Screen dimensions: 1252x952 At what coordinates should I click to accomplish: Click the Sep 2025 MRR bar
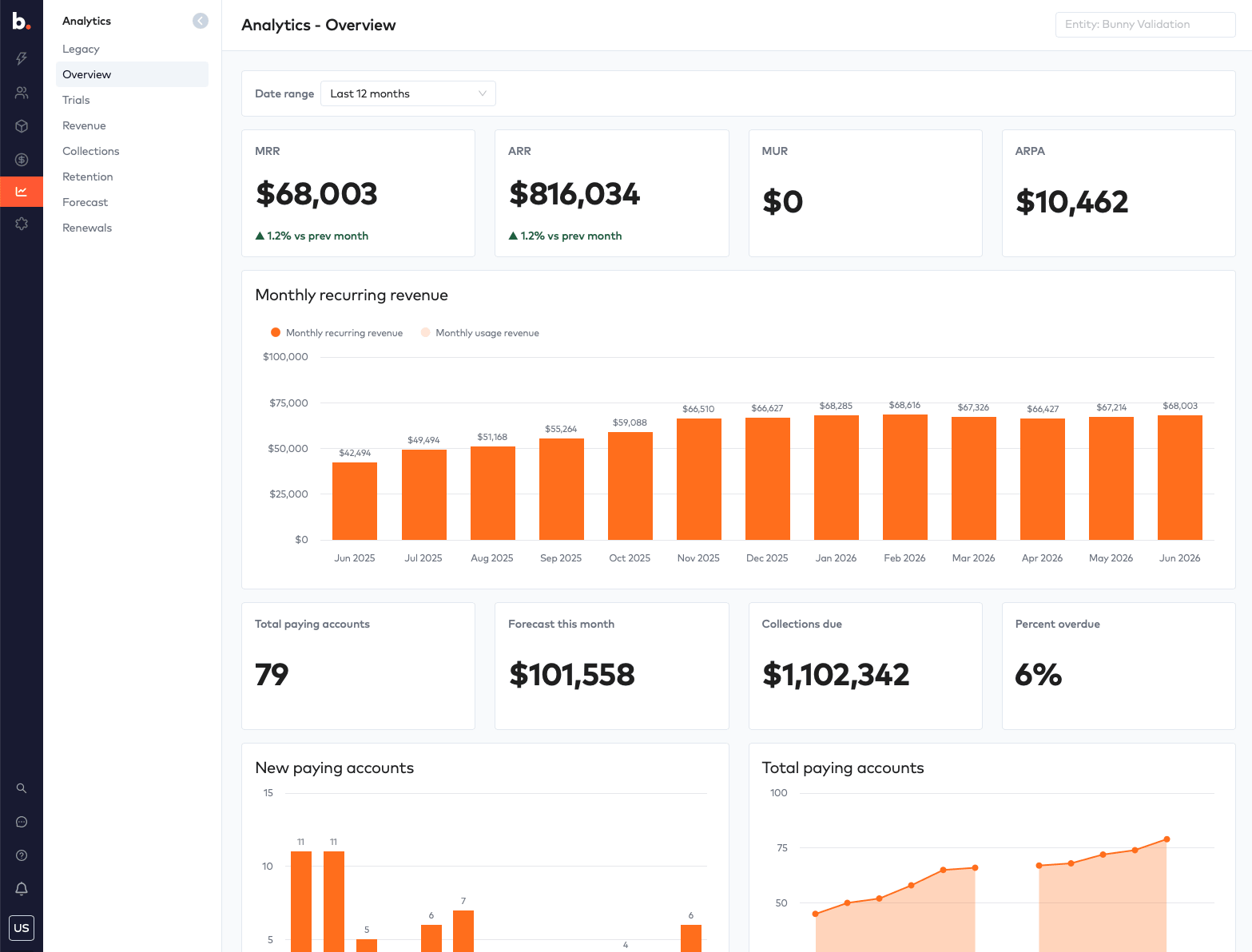click(x=562, y=489)
